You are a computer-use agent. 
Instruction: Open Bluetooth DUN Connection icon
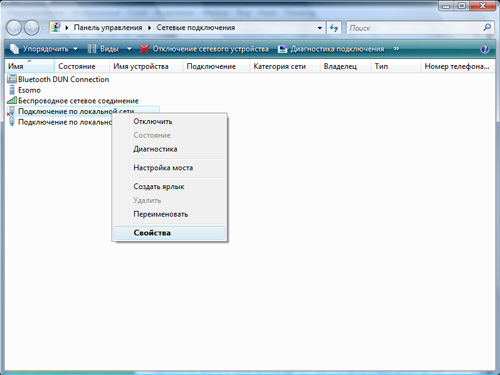click(x=12, y=79)
